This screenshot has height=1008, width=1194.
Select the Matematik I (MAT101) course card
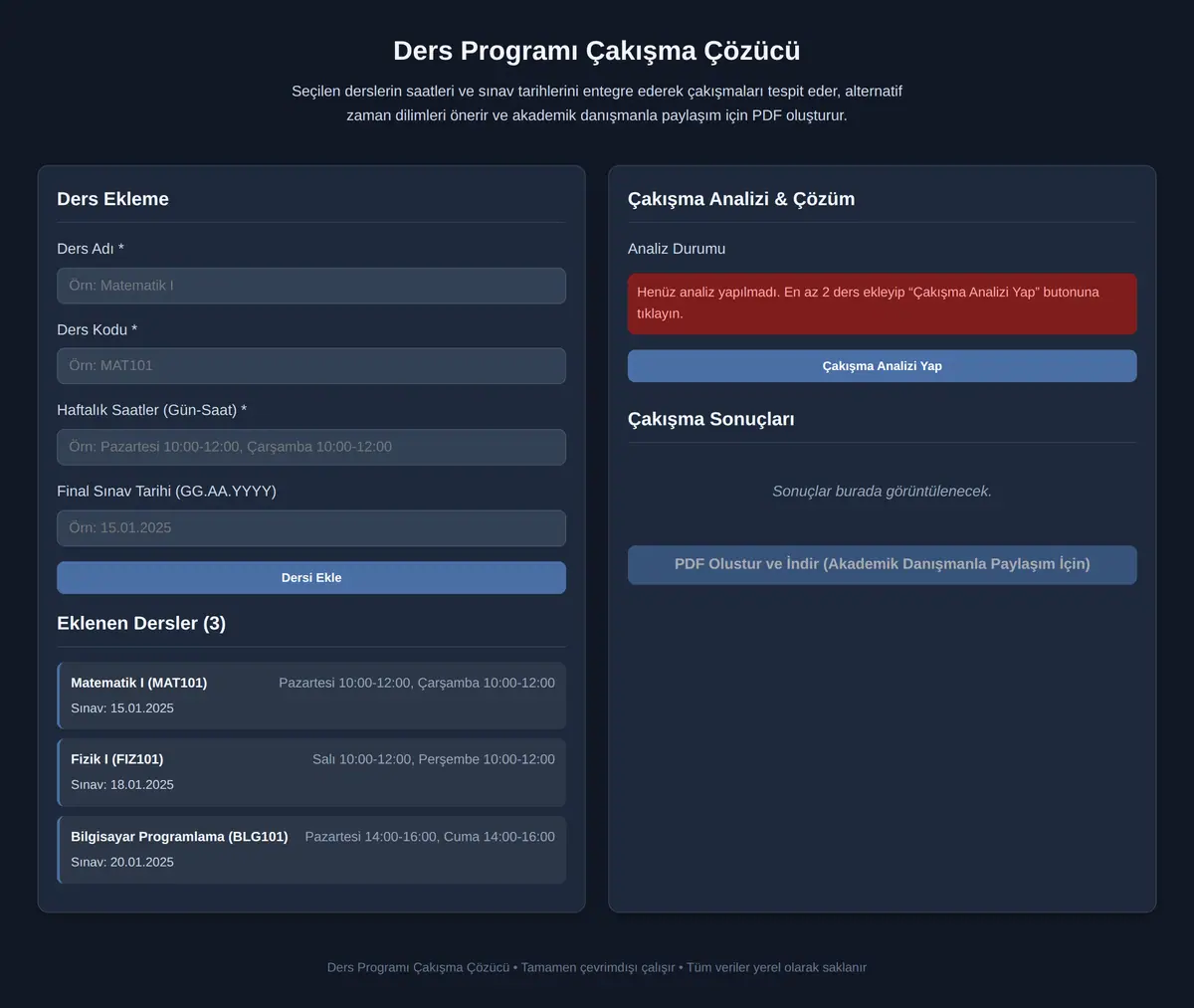click(x=311, y=696)
